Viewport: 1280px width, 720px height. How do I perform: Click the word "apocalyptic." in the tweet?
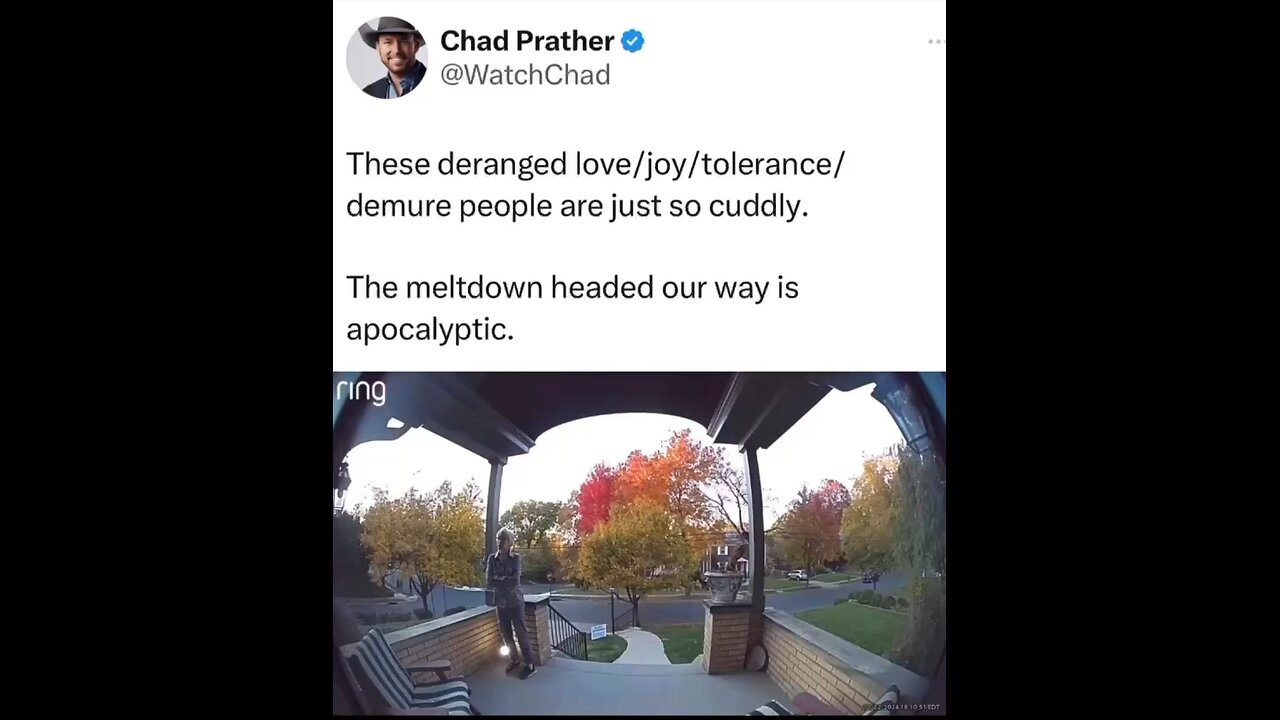pos(430,329)
